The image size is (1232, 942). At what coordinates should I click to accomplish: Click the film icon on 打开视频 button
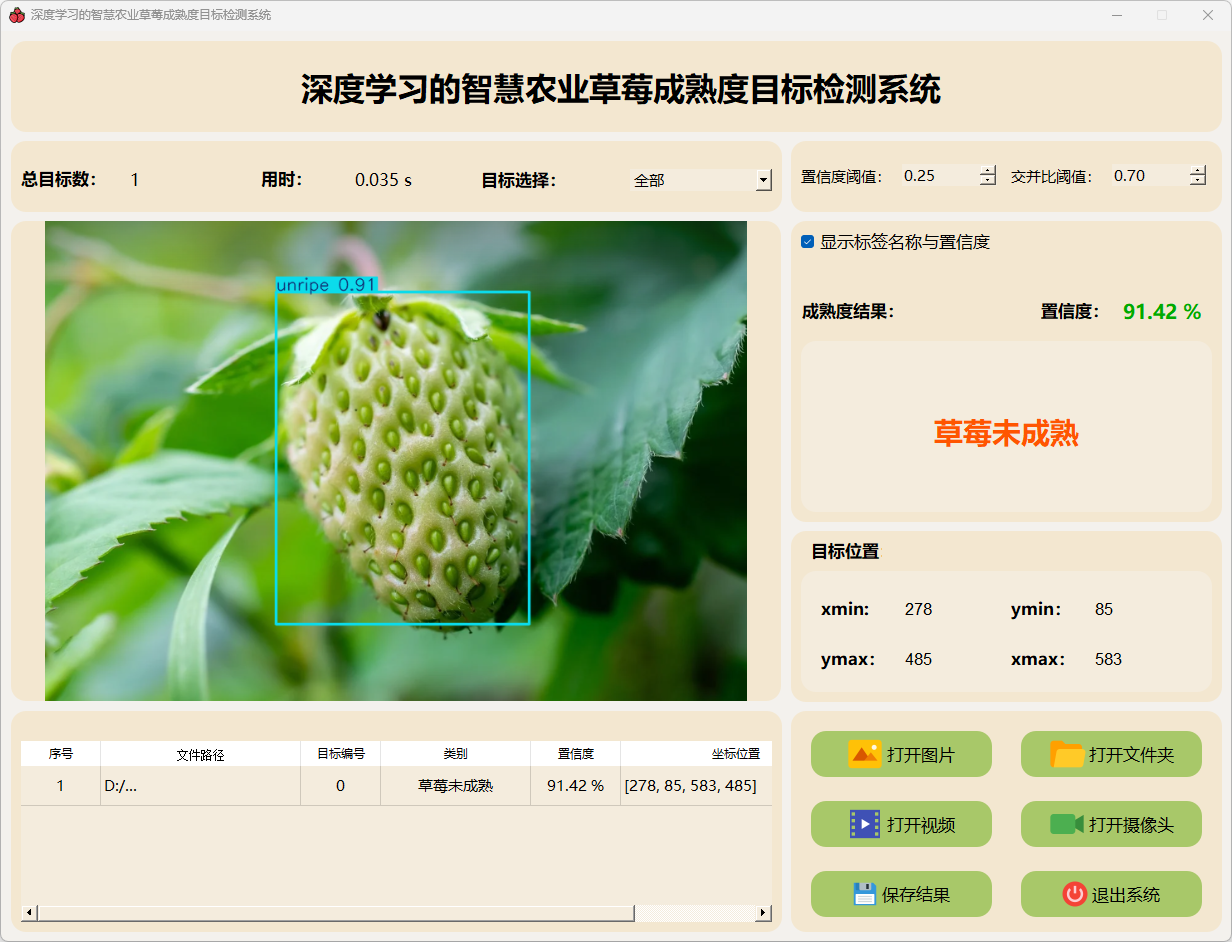[864, 824]
